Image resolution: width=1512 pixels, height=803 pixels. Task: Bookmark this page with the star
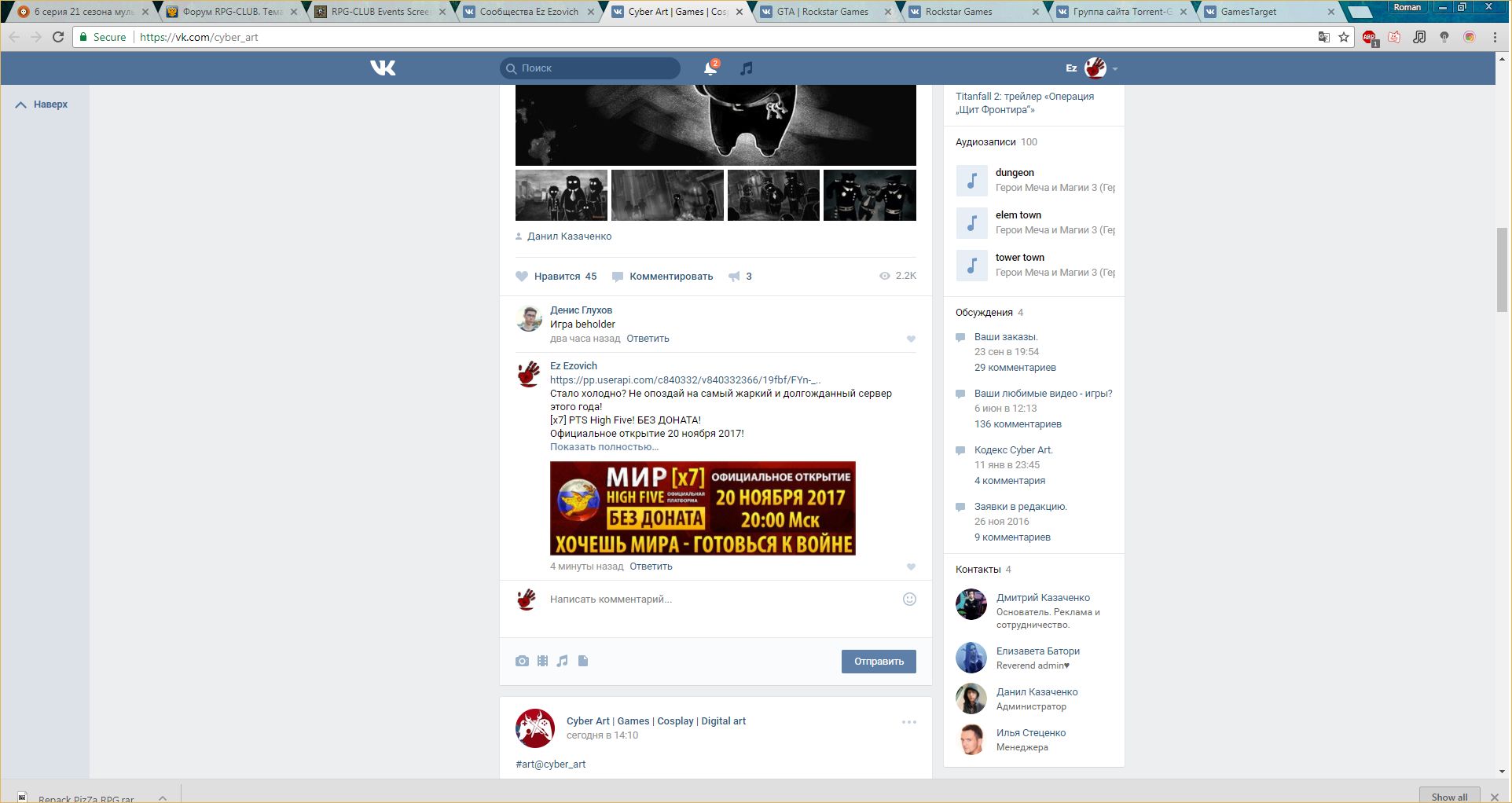tap(1344, 37)
